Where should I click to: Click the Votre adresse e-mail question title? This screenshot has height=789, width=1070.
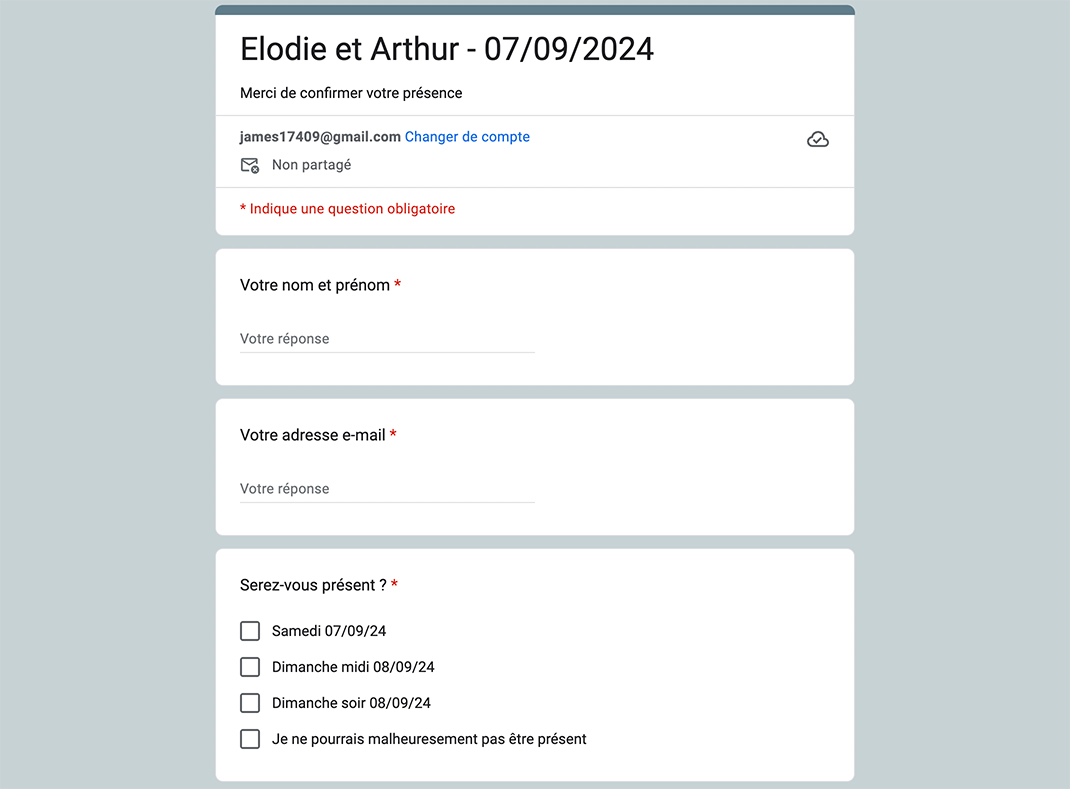313,435
